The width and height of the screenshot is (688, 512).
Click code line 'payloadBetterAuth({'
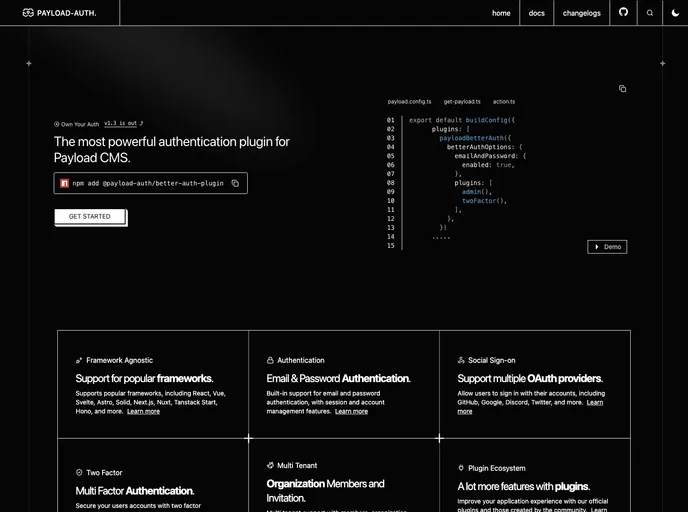coord(475,138)
